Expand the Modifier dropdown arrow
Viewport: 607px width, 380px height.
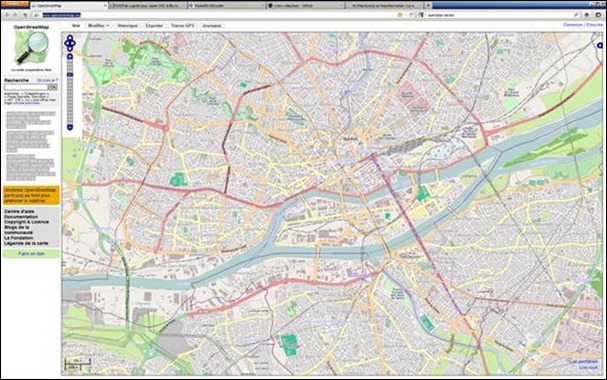coord(108,26)
